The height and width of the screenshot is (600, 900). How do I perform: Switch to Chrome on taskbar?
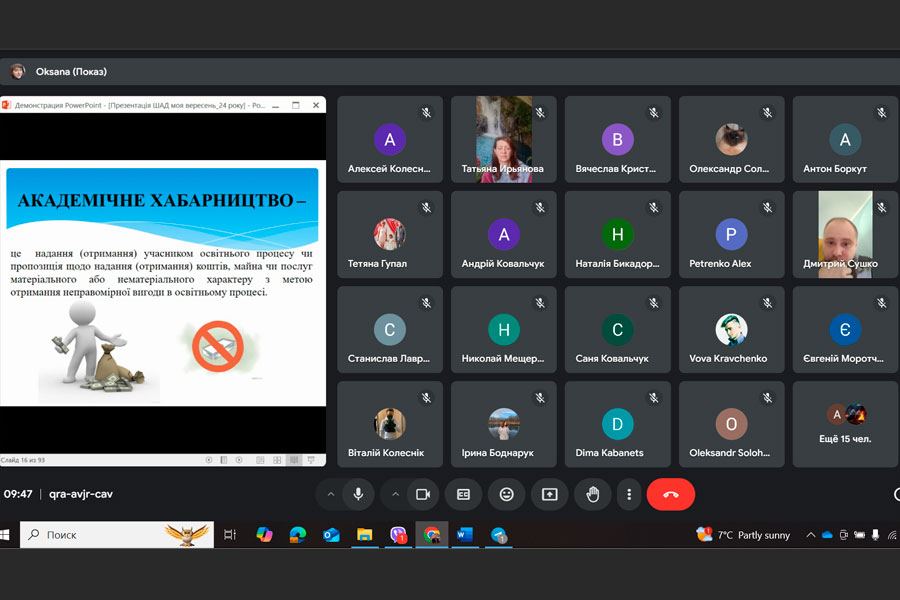click(x=432, y=535)
